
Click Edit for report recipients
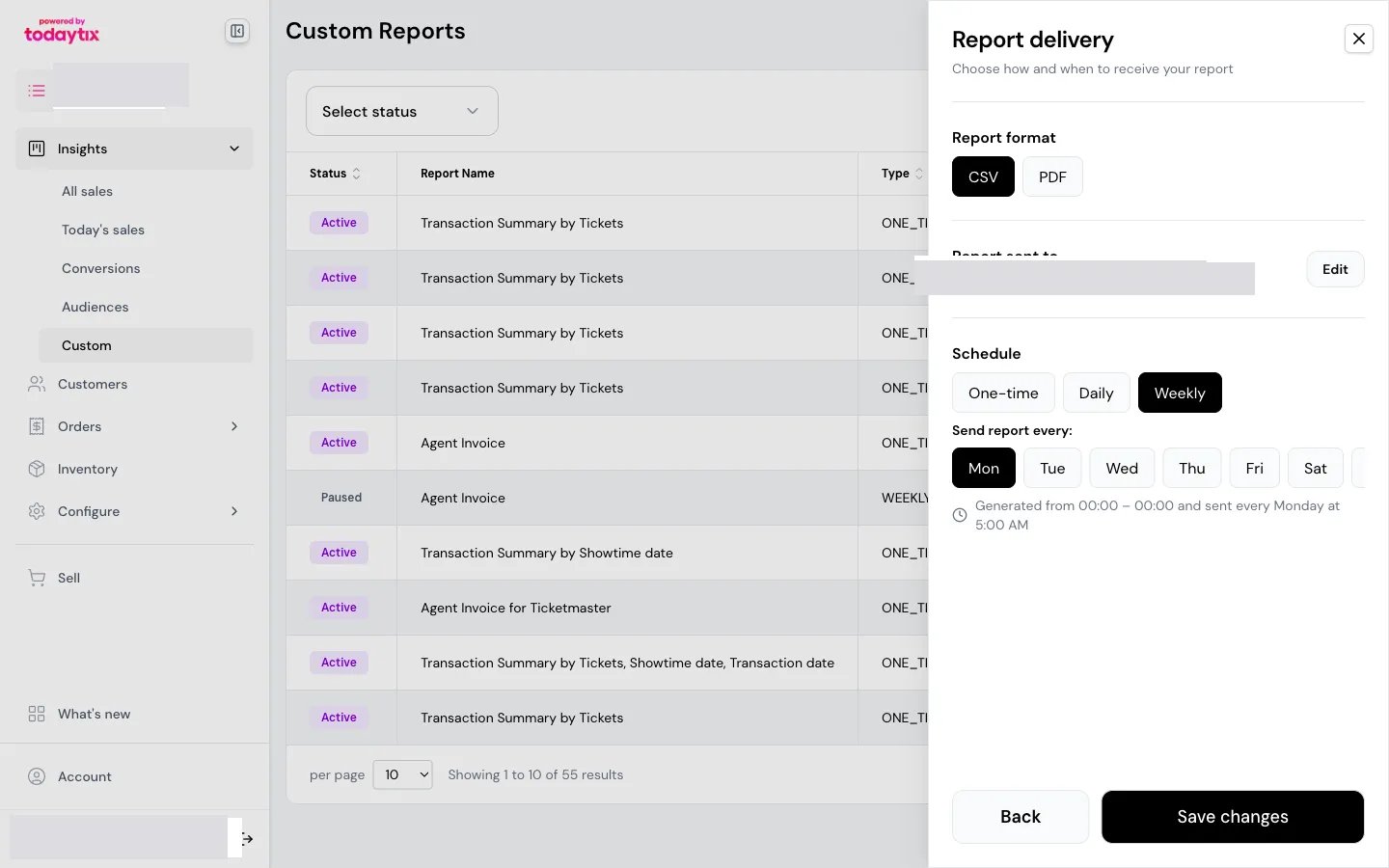tap(1335, 269)
